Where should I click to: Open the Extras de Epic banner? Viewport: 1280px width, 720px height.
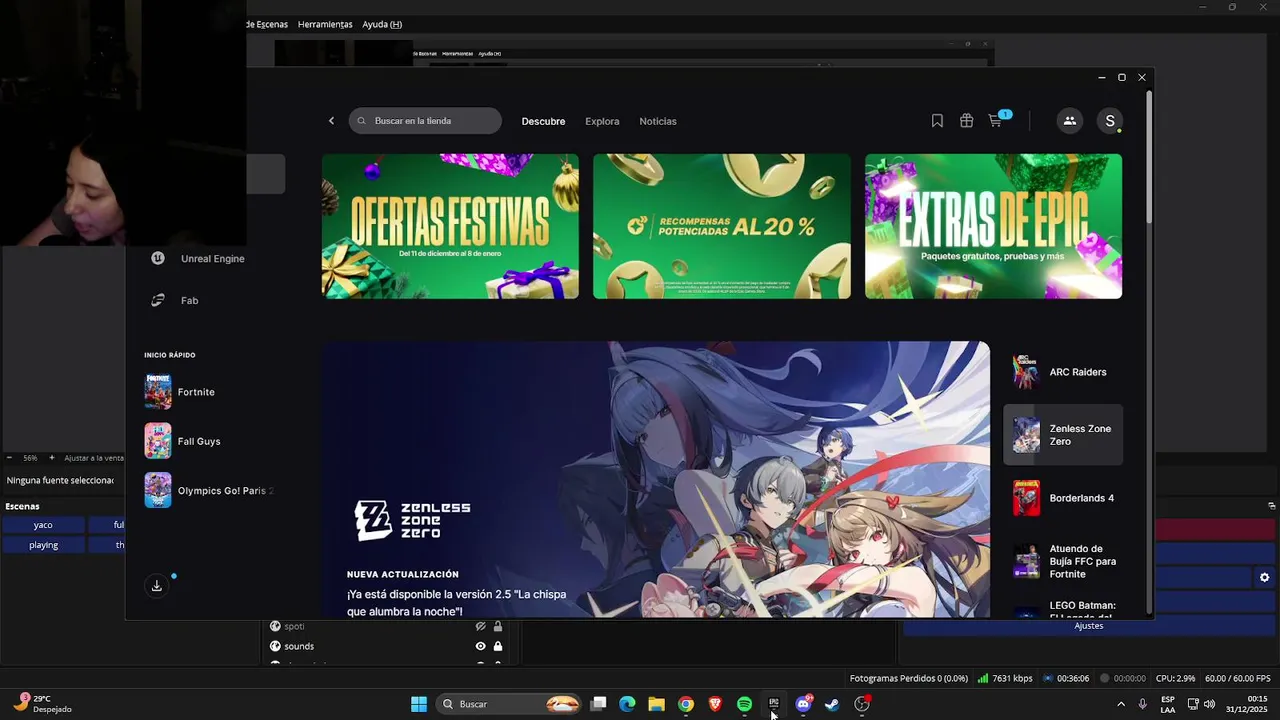(x=993, y=226)
